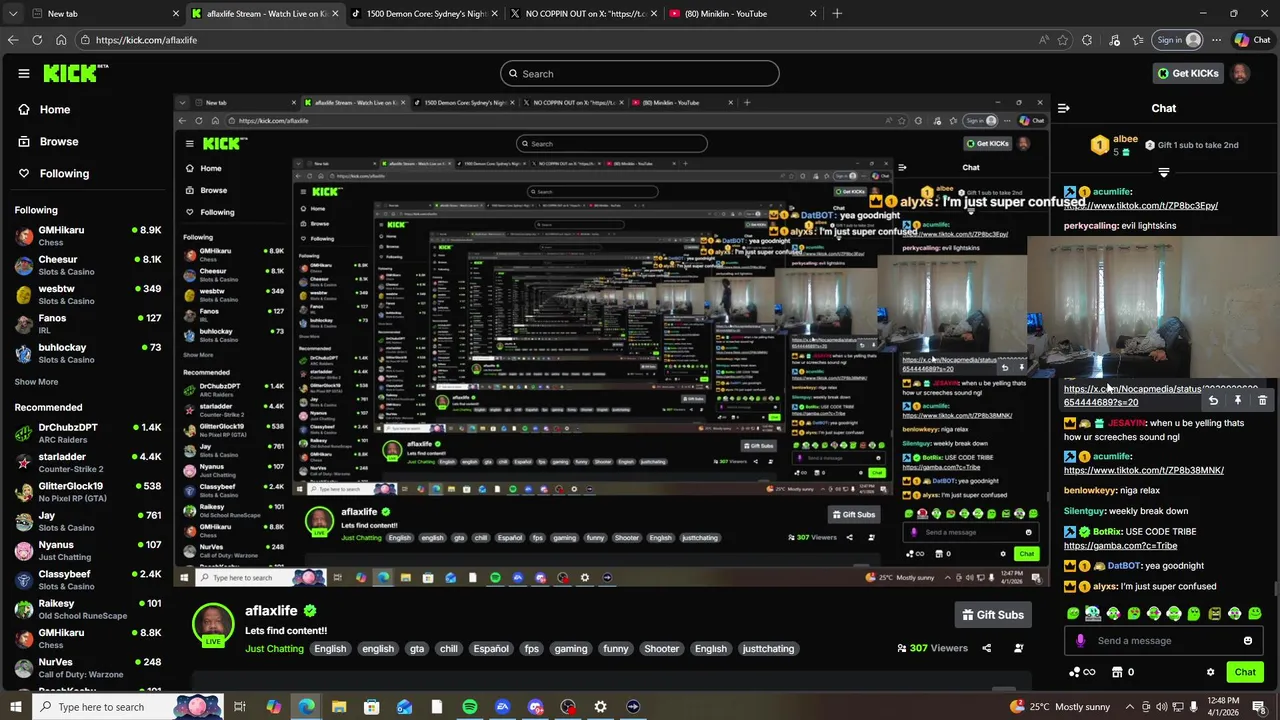The height and width of the screenshot is (720, 1280).
Task: Open starladder Counter-Strike 2 channel
Action: point(88,463)
